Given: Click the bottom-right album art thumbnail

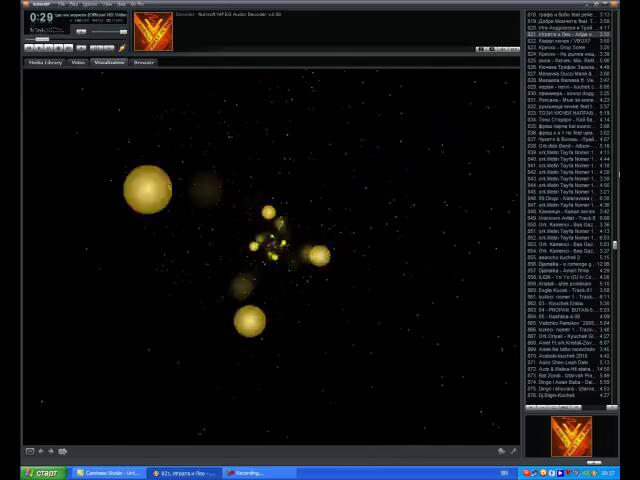Looking at the screenshot, I should 571,437.
